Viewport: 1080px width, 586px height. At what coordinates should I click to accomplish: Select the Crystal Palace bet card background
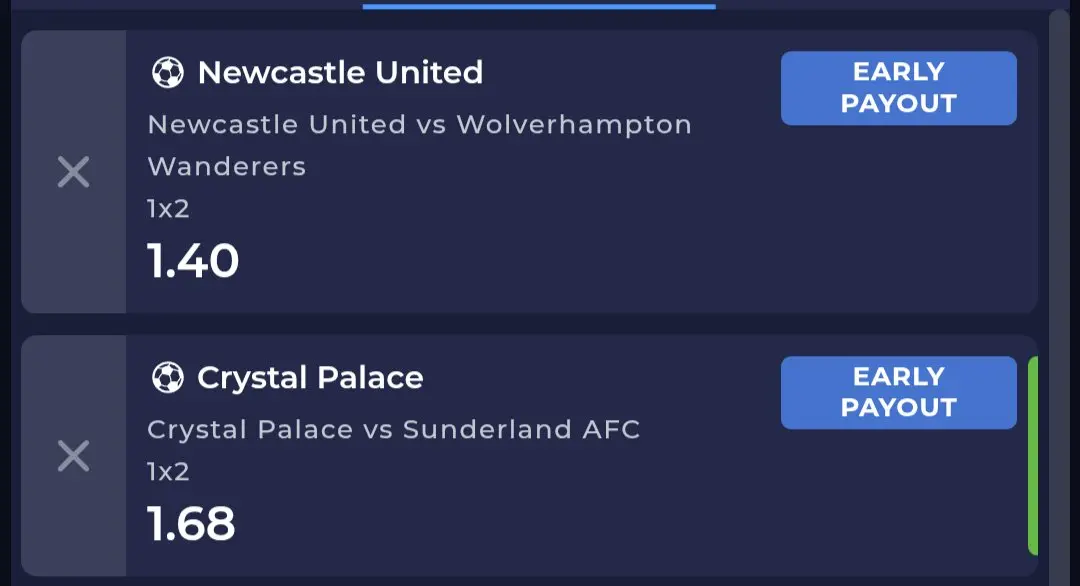(529, 456)
